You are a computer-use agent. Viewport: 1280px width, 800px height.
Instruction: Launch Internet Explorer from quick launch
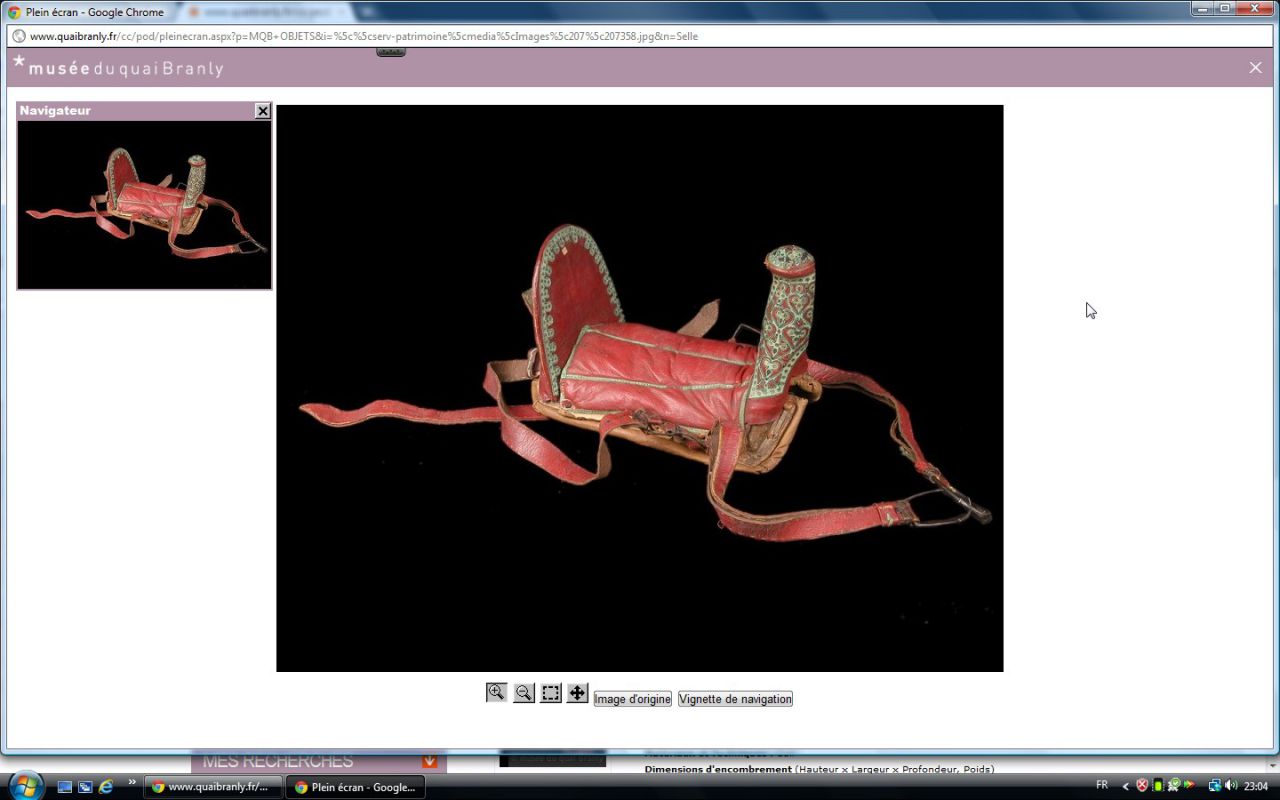coord(106,786)
